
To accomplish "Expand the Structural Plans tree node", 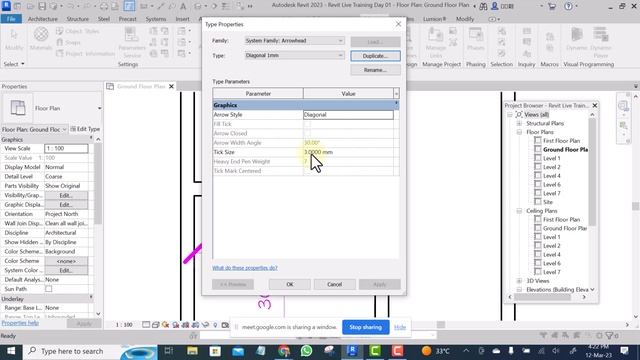I will coord(519,123).
